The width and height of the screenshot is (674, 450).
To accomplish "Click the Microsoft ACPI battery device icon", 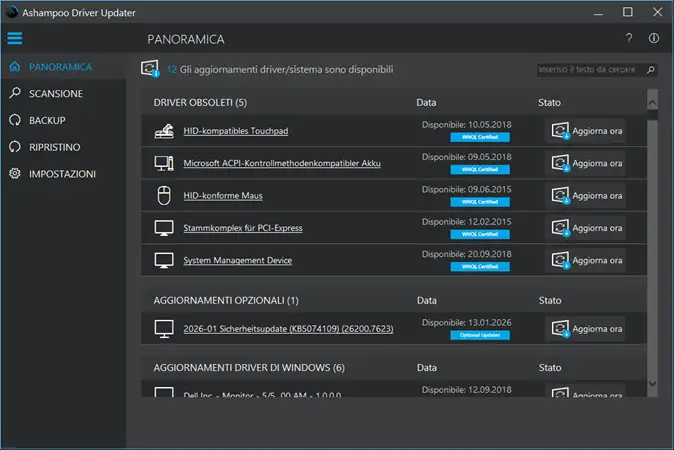I will [165, 163].
